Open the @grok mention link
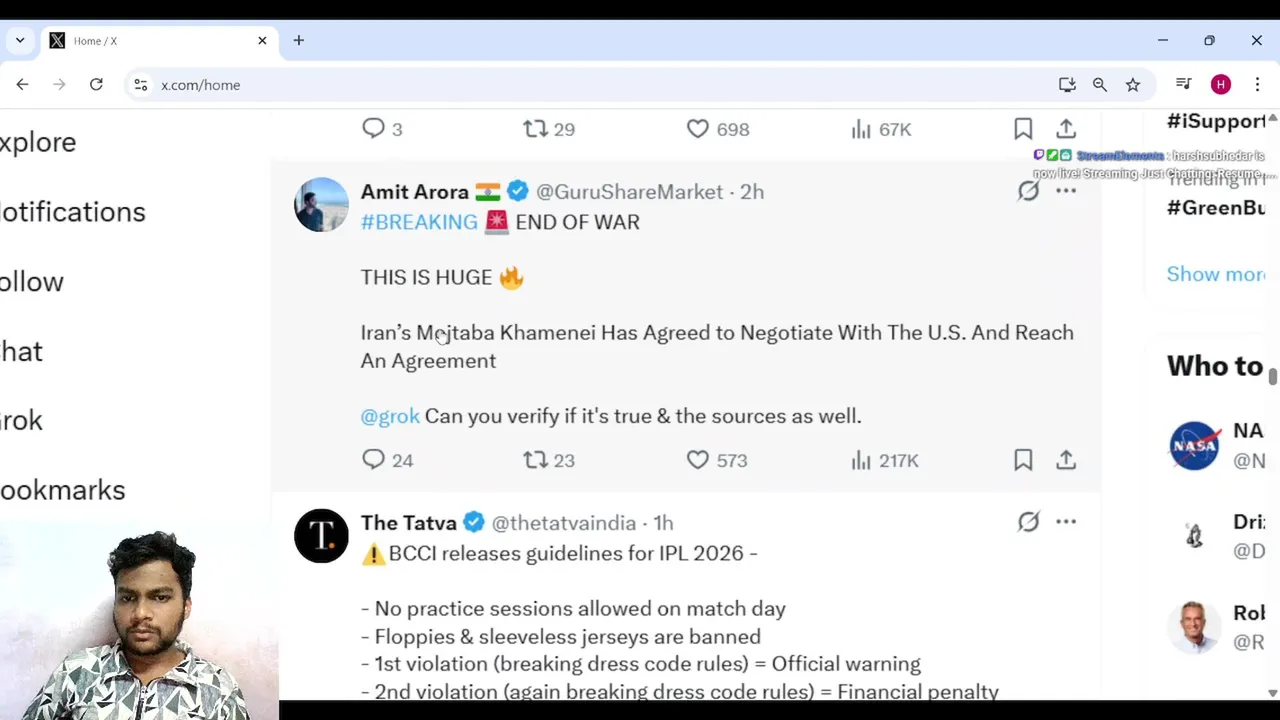The height and width of the screenshot is (720, 1280). coord(390,416)
